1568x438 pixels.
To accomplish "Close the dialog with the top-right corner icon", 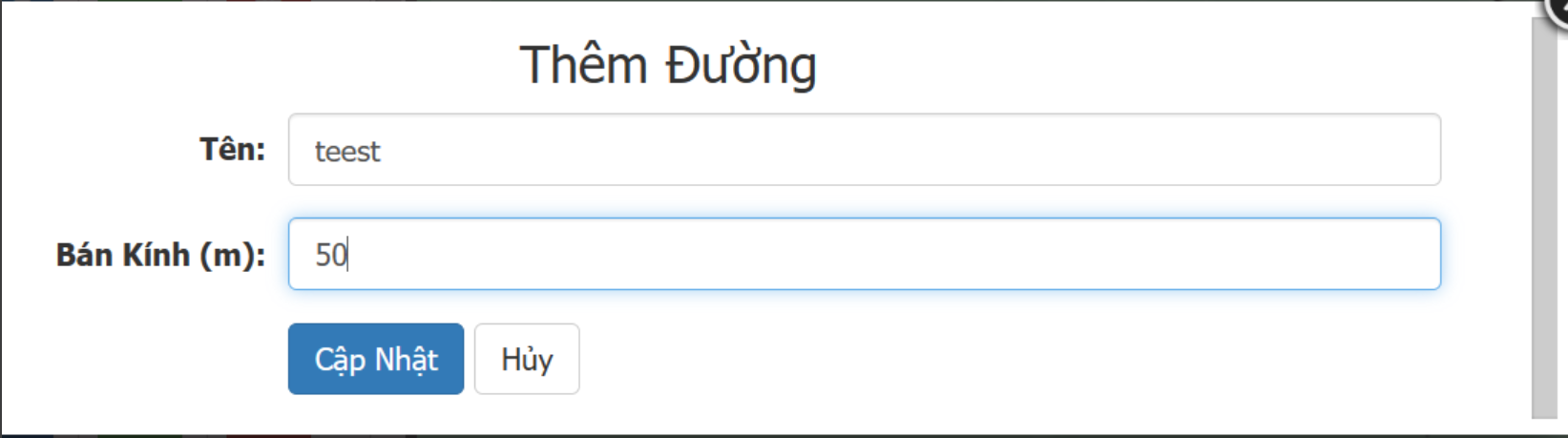I will tap(1558, 8).
